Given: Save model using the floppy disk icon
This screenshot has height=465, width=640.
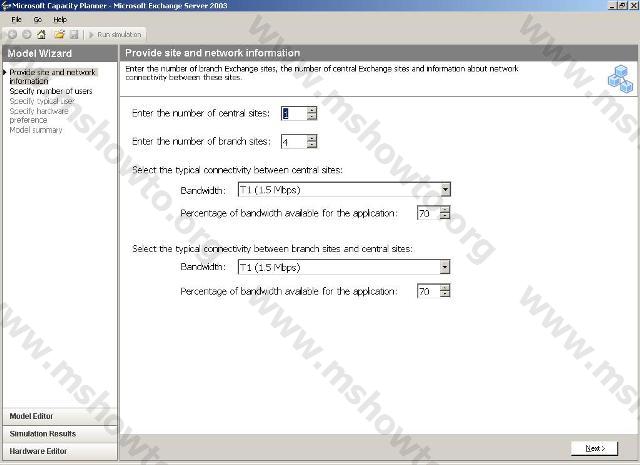Looking at the screenshot, I should coord(74,35).
